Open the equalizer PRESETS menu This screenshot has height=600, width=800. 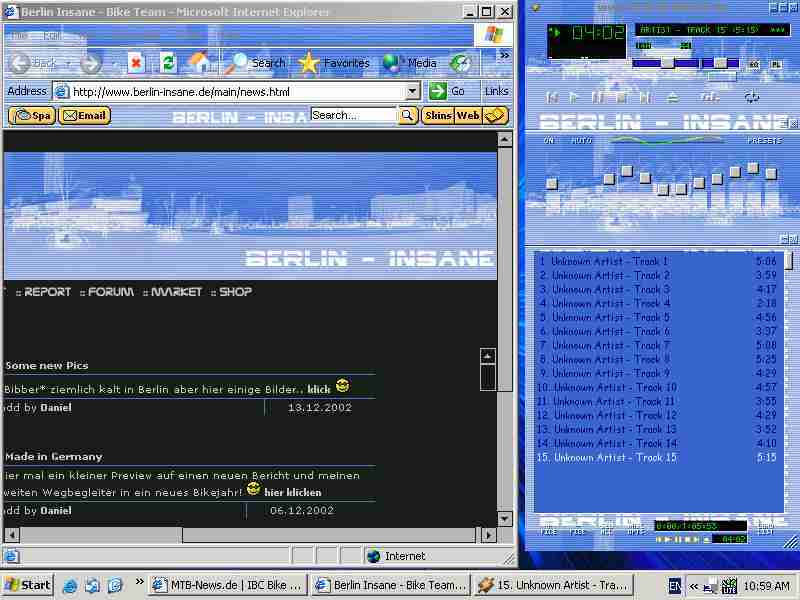[764, 140]
